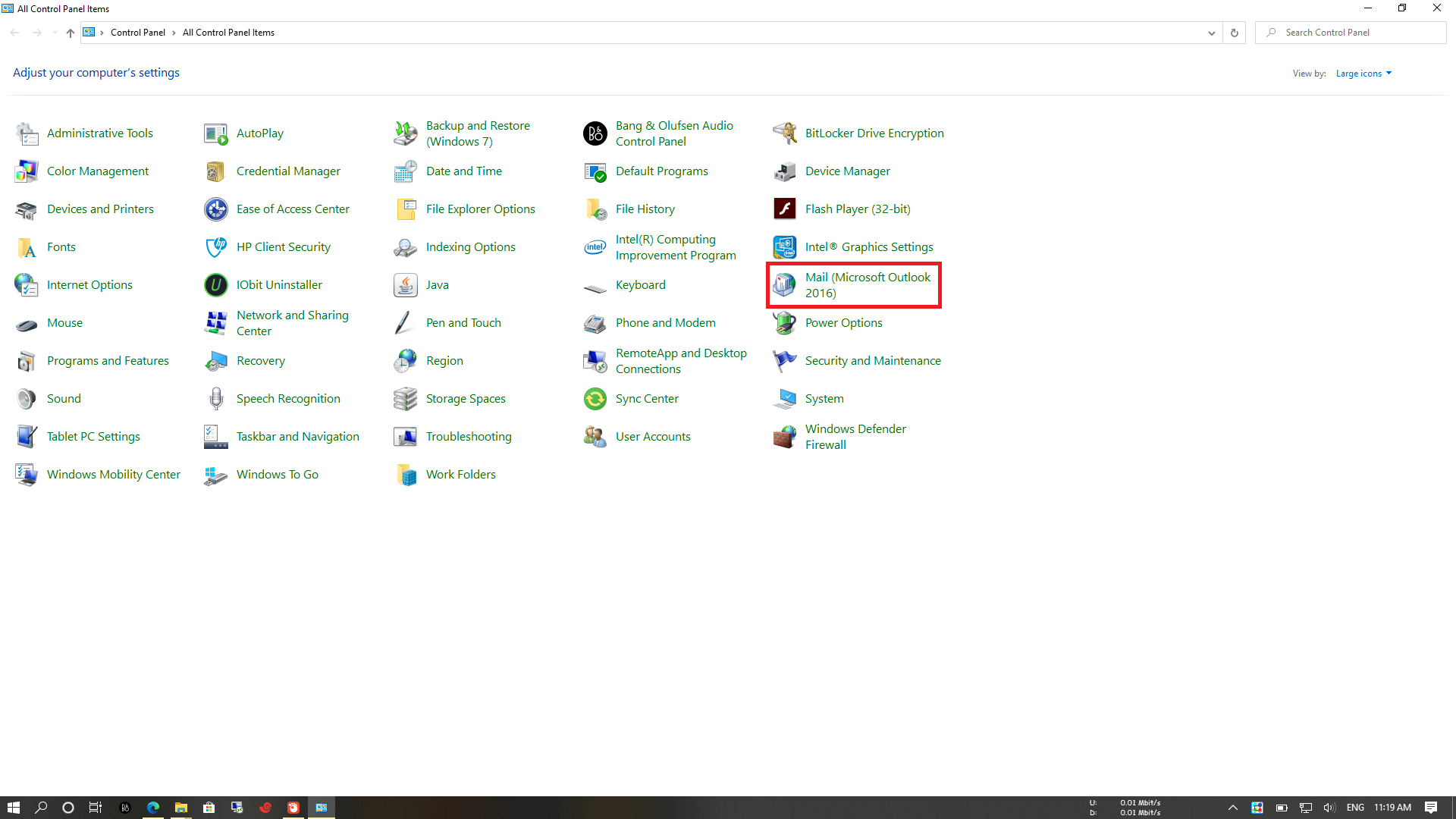The width and height of the screenshot is (1456, 819).
Task: Open Speech Recognition settings
Action: pyautogui.click(x=288, y=398)
